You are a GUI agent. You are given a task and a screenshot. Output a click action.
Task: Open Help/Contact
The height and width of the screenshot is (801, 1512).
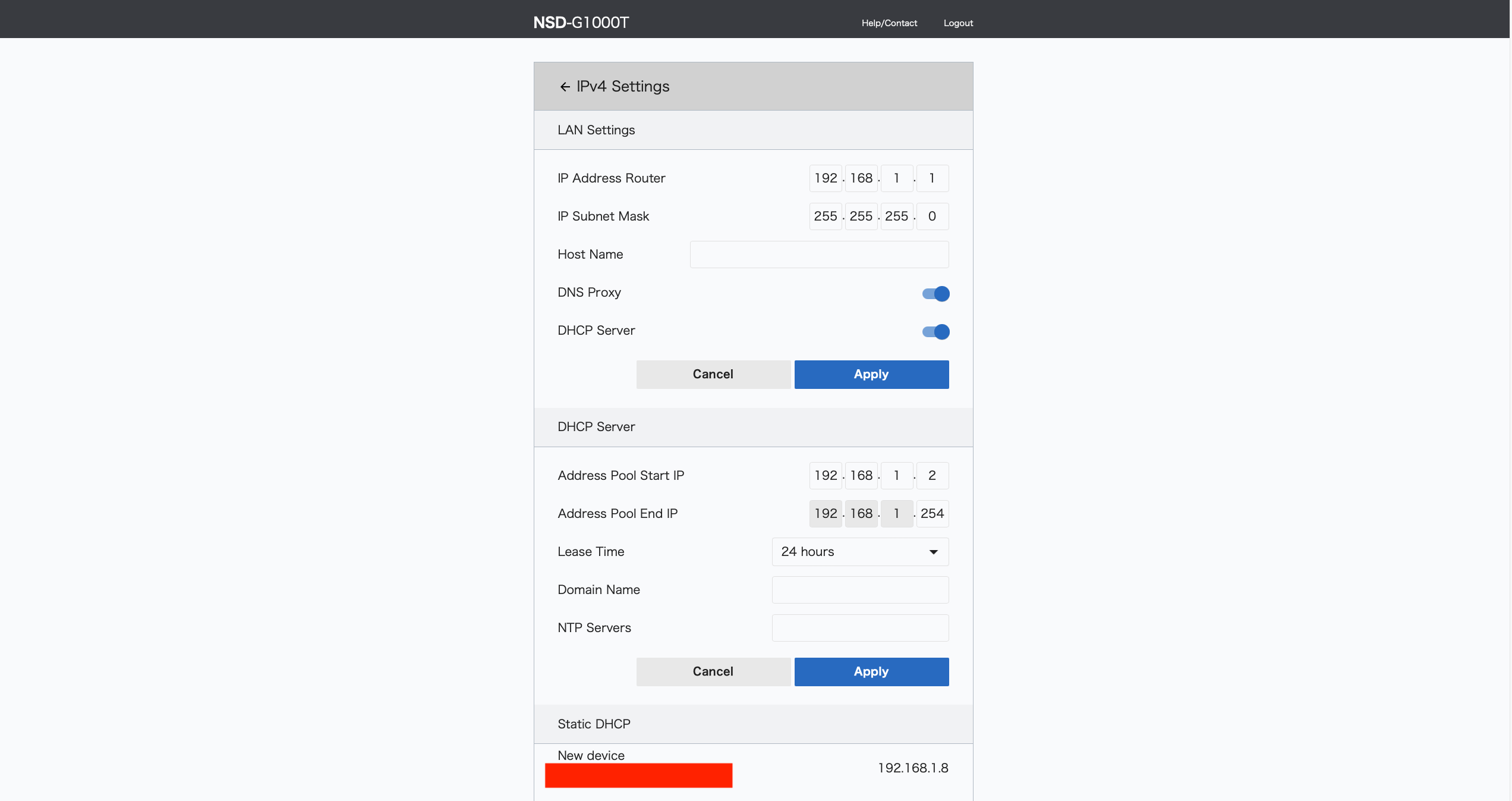coord(889,23)
